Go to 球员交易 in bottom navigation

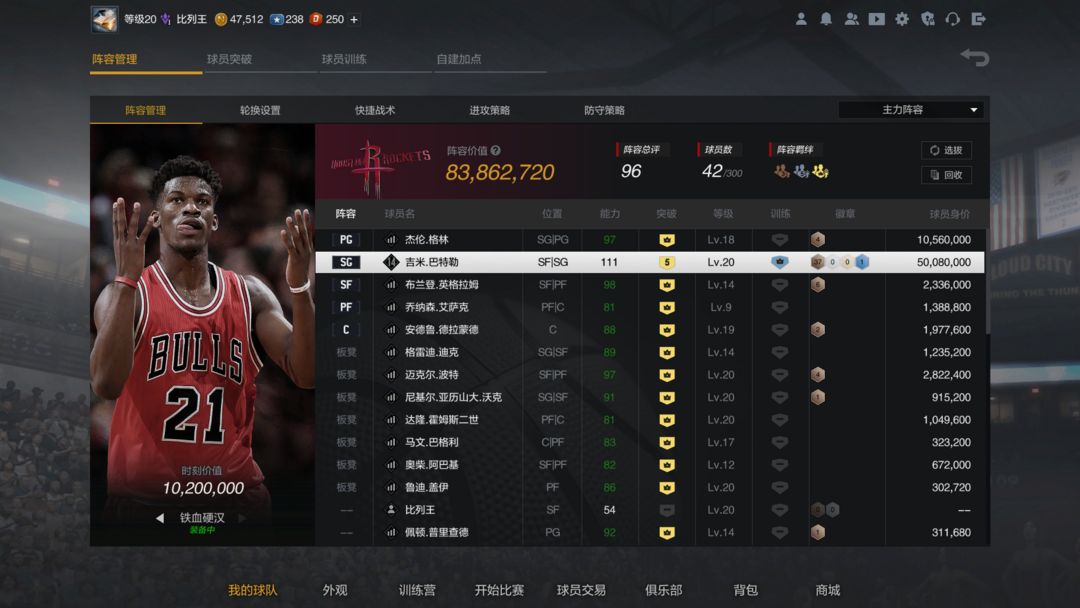point(581,590)
